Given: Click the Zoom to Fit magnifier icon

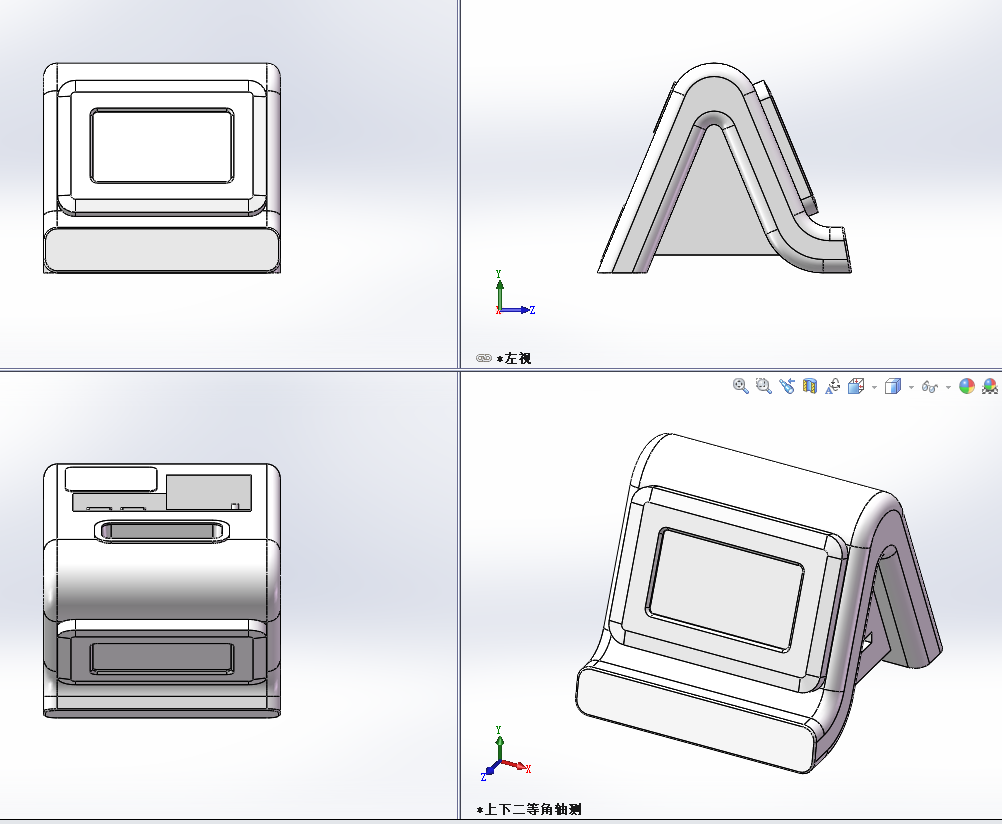Looking at the screenshot, I should [x=740, y=386].
